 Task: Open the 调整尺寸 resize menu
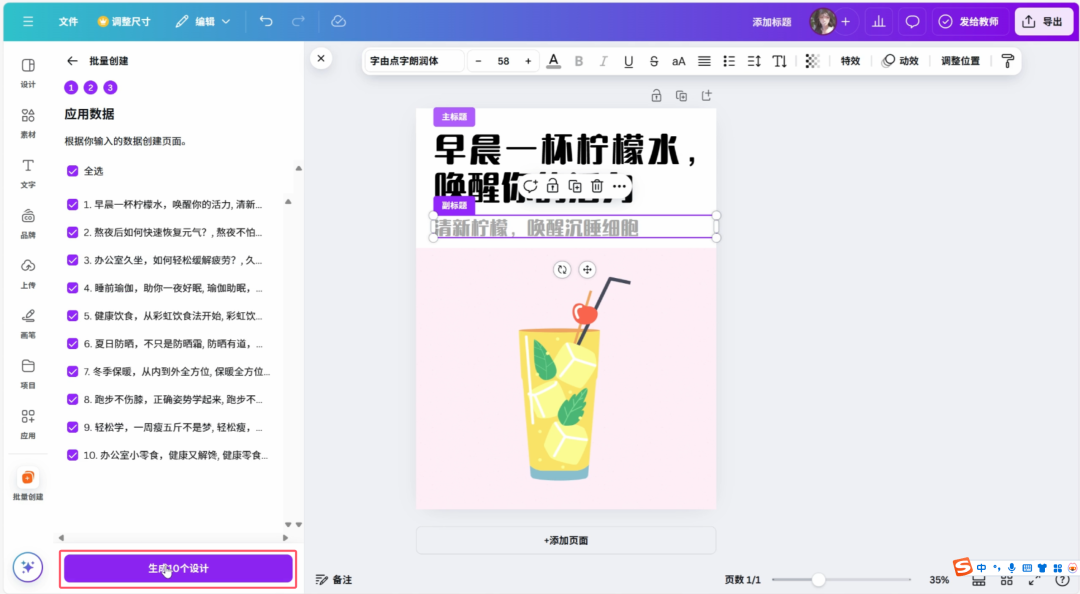132,21
